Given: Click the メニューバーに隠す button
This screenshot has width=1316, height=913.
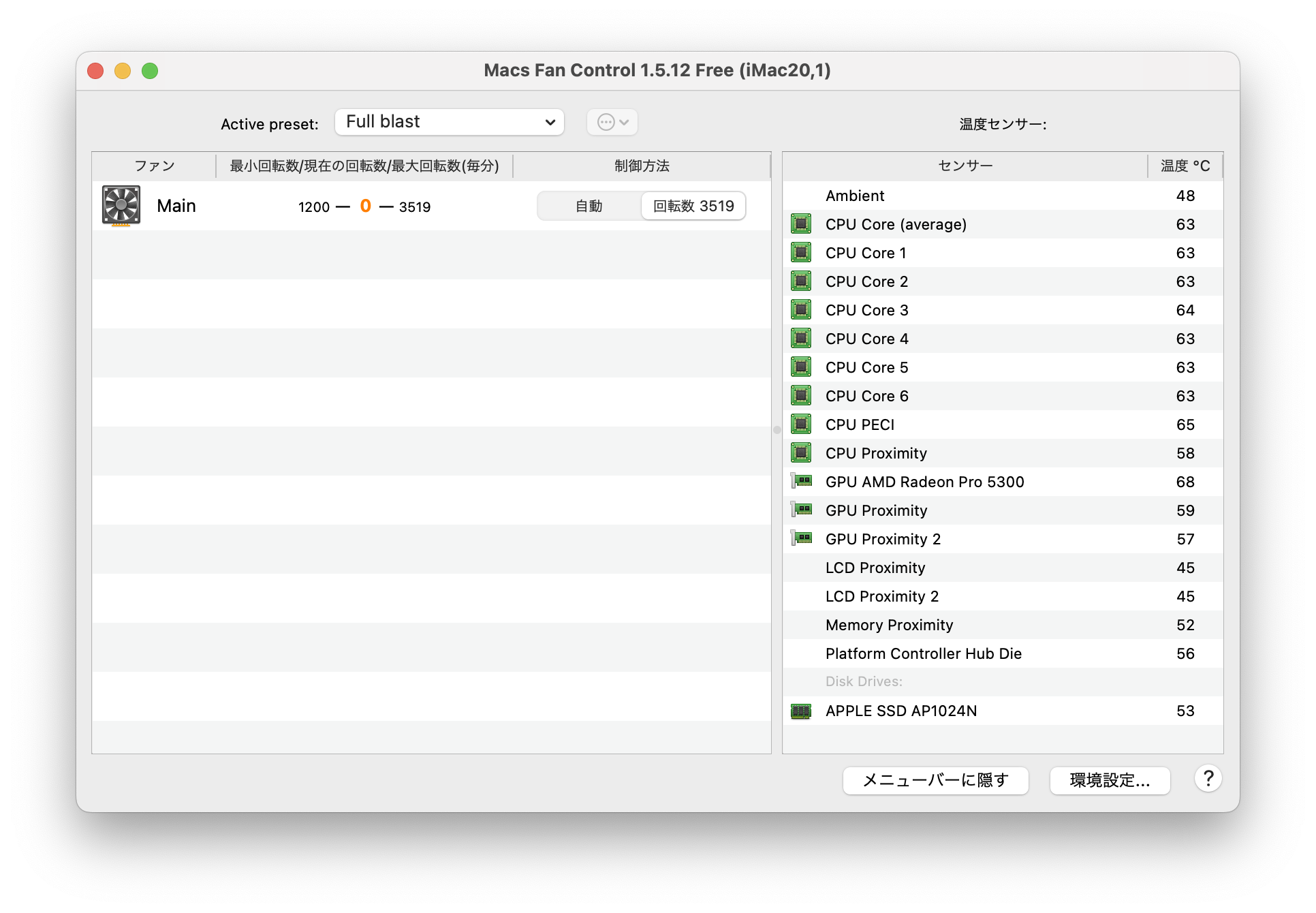Looking at the screenshot, I should coord(935,780).
